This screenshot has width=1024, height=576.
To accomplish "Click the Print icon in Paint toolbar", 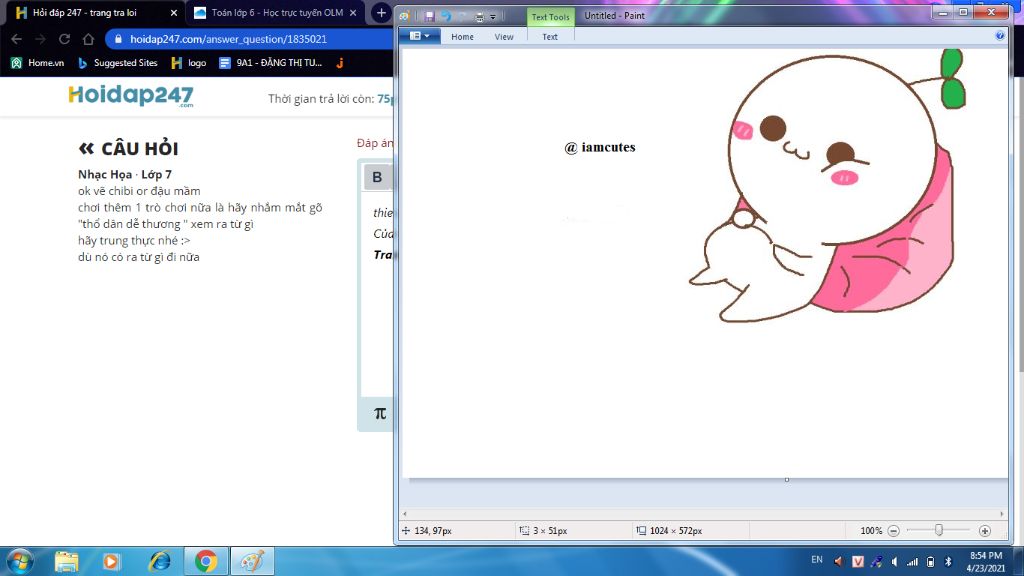I will [479, 17].
